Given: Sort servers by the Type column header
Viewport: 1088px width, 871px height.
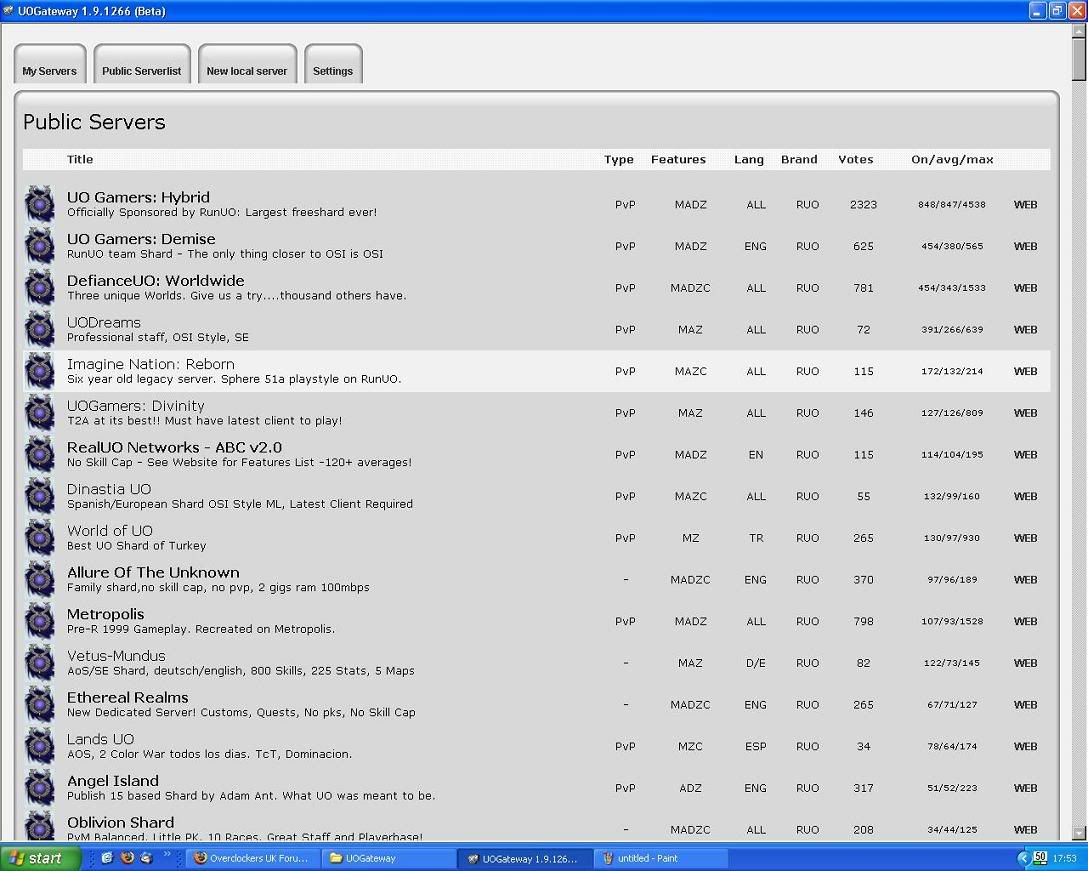Looking at the screenshot, I should (x=618, y=159).
